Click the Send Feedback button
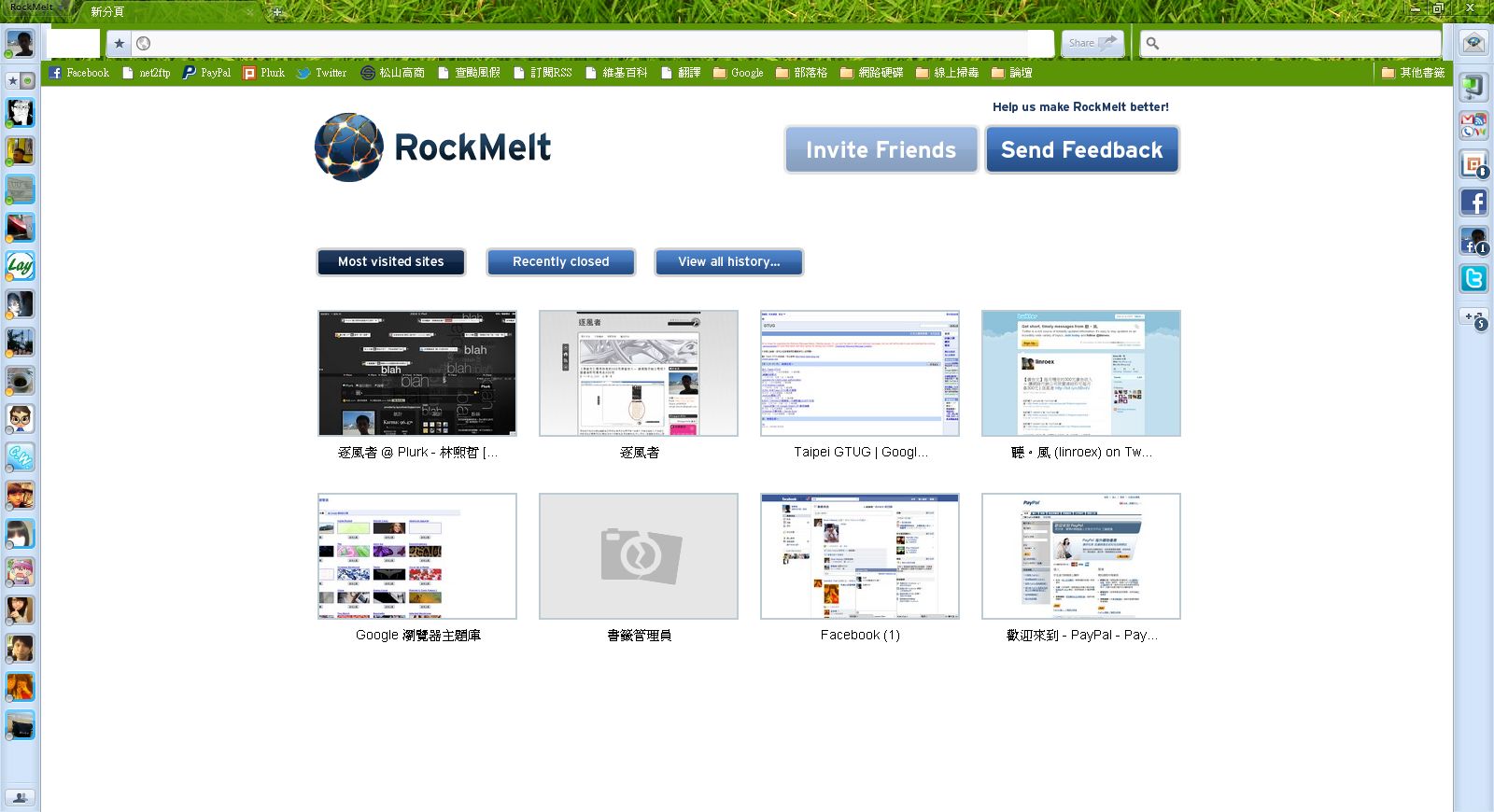This screenshot has height=812, width=1494. click(1082, 150)
